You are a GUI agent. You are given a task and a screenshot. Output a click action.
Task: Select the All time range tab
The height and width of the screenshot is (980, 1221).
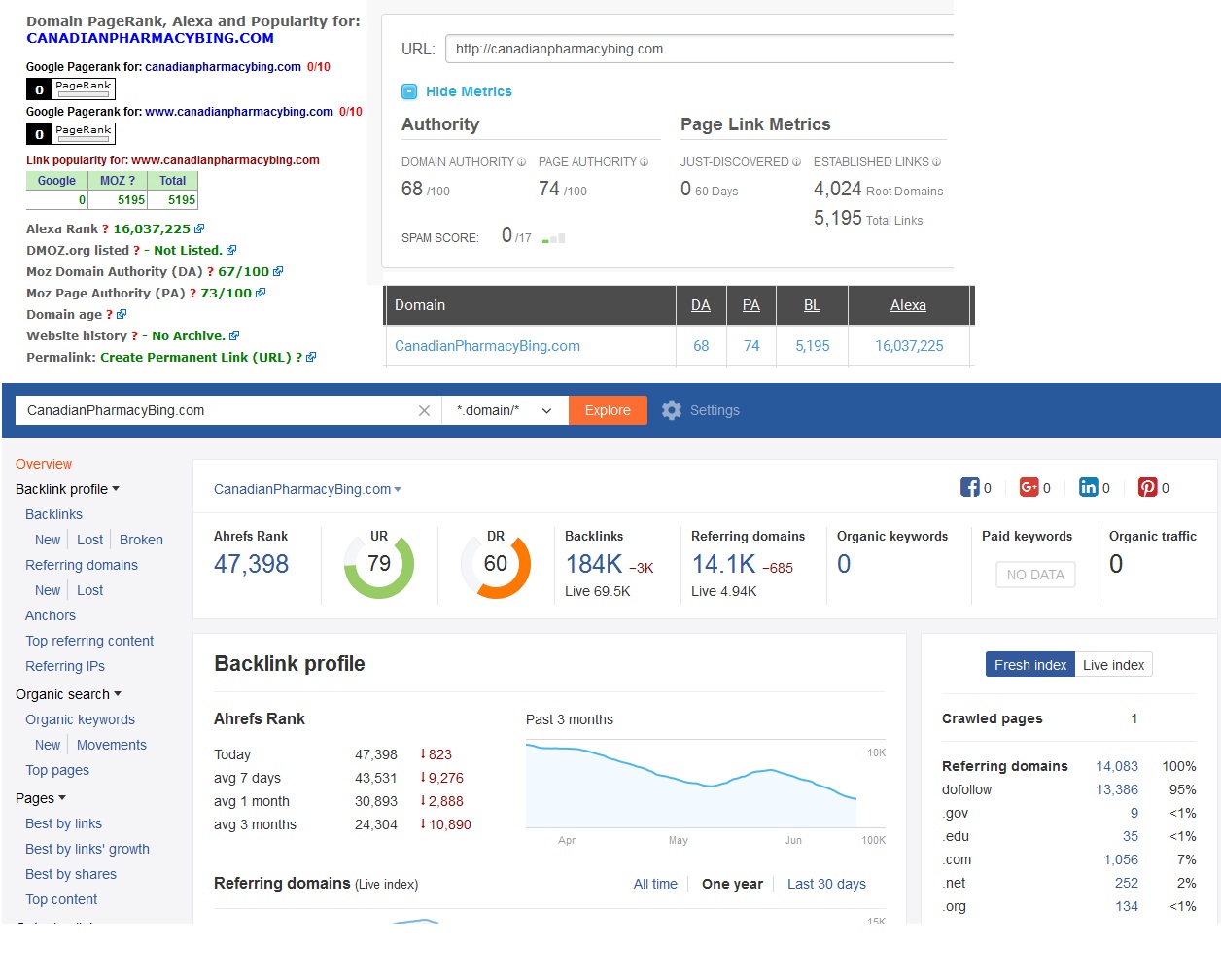point(655,884)
